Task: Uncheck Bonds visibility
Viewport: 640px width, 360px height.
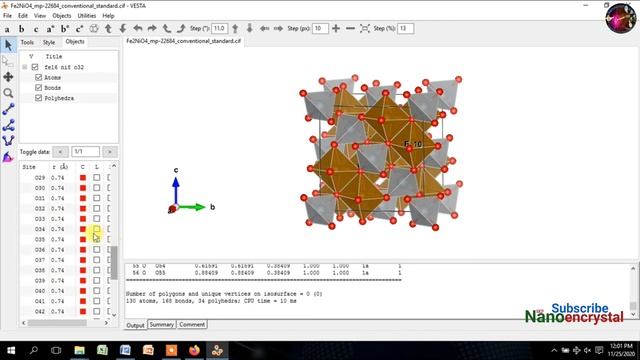Action: pyautogui.click(x=38, y=87)
